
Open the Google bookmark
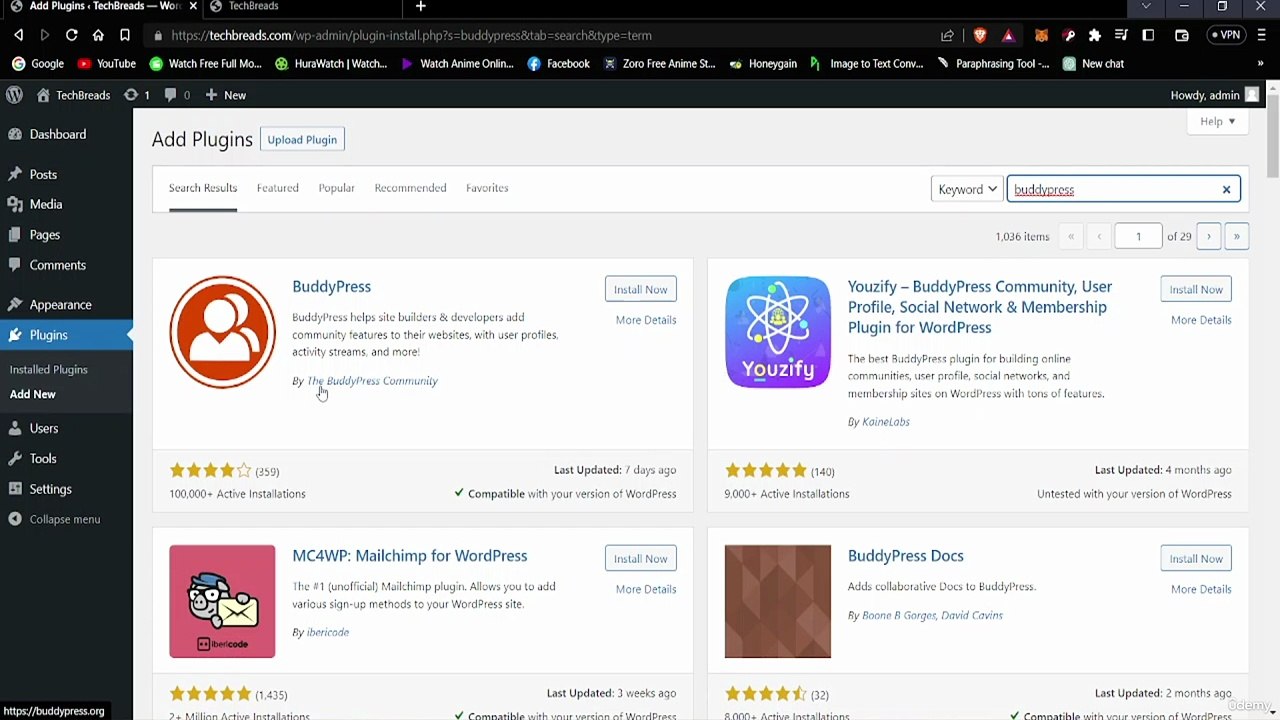(x=37, y=63)
